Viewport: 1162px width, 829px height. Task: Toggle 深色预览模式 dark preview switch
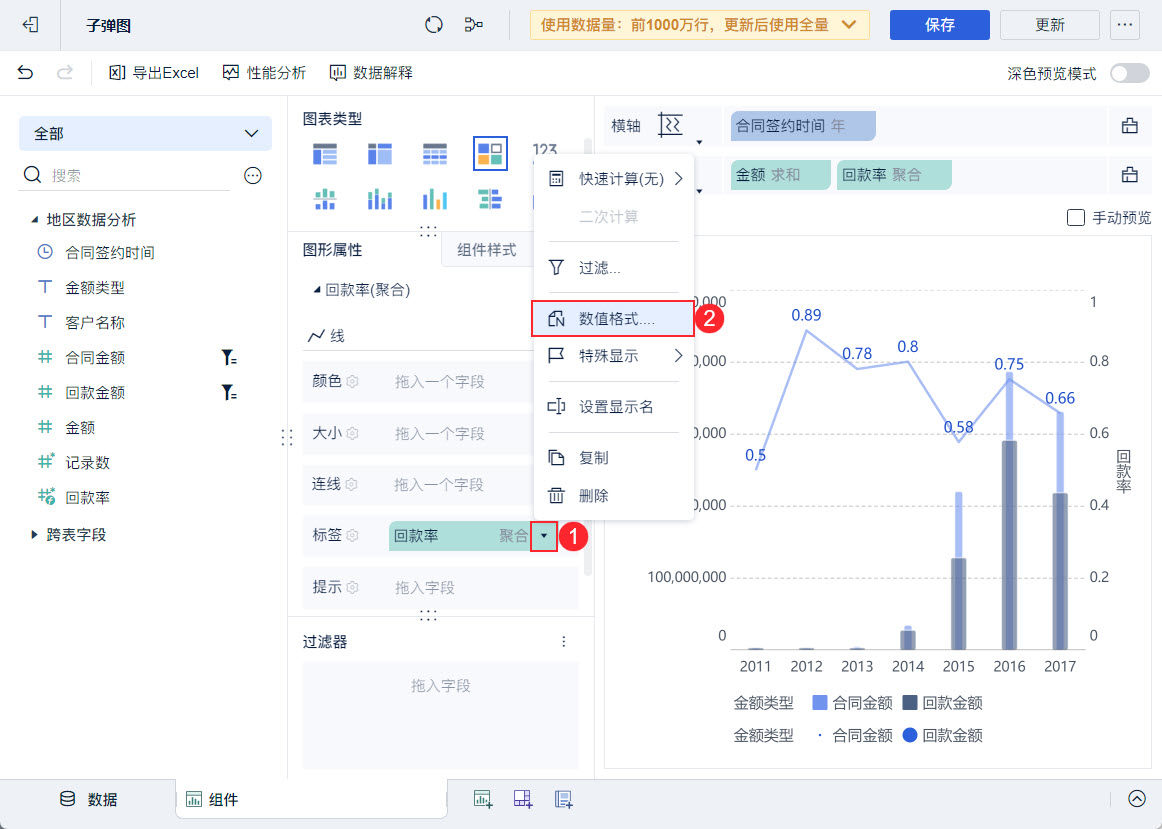point(1129,73)
